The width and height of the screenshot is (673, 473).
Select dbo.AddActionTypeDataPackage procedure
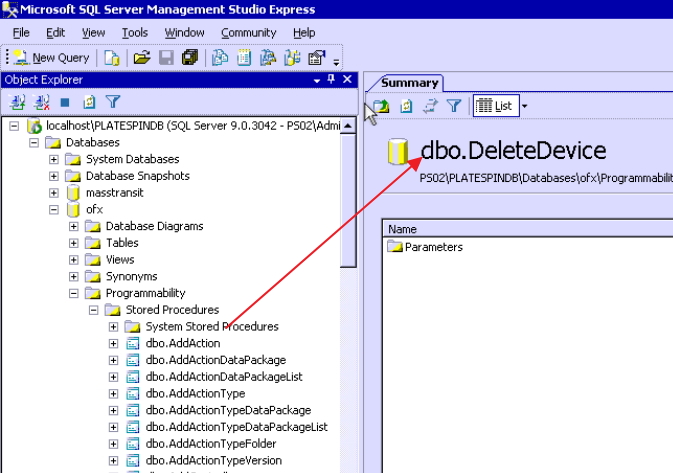point(228,410)
